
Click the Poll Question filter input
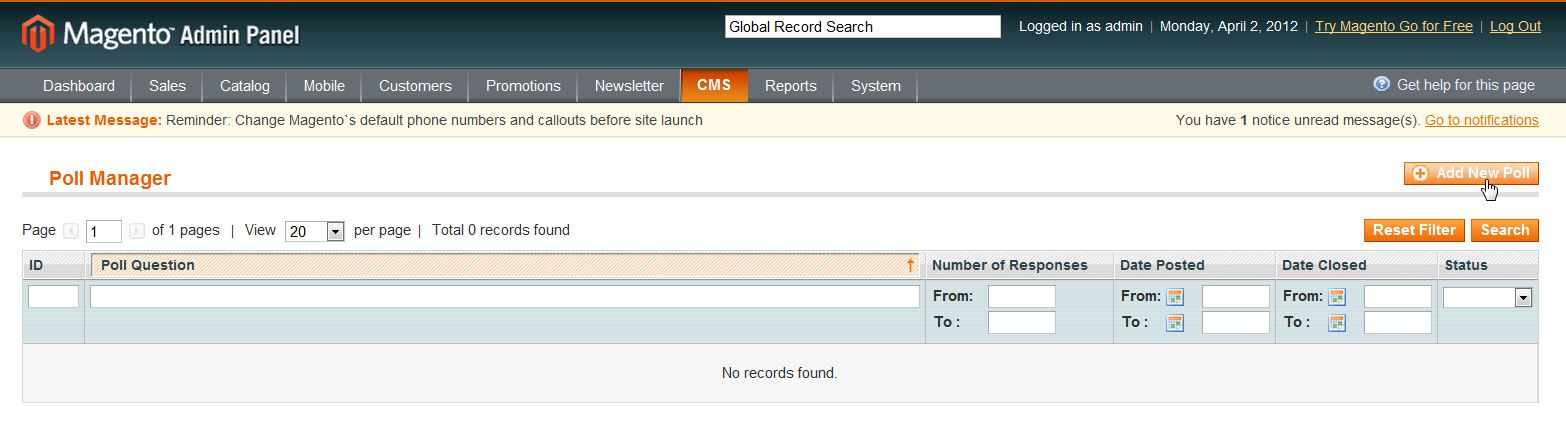tap(505, 296)
